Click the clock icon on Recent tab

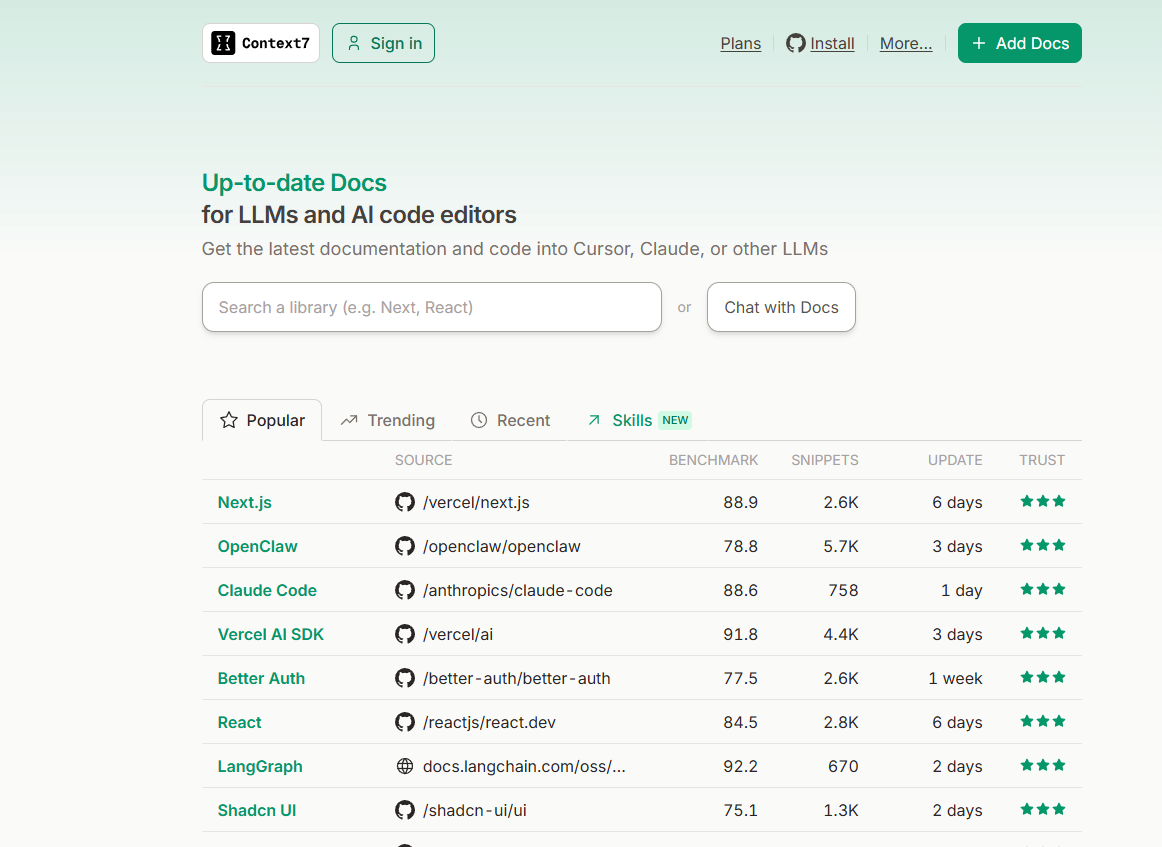[479, 420]
